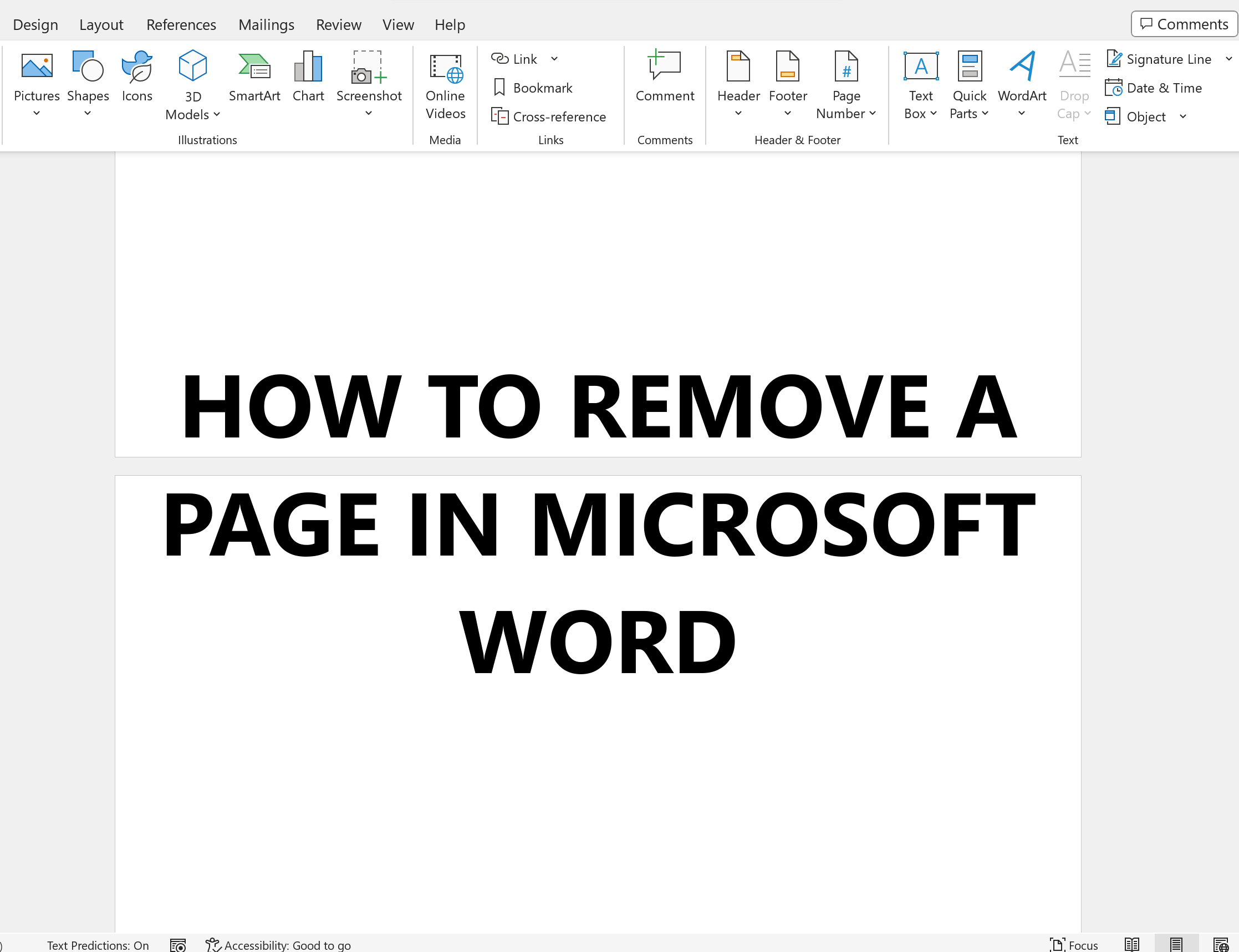Expand the Text Box dropdown arrow
The height and width of the screenshot is (952, 1239).
[934, 113]
